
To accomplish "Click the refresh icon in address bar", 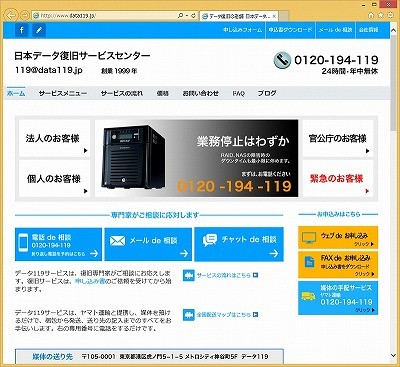I will [194, 15].
